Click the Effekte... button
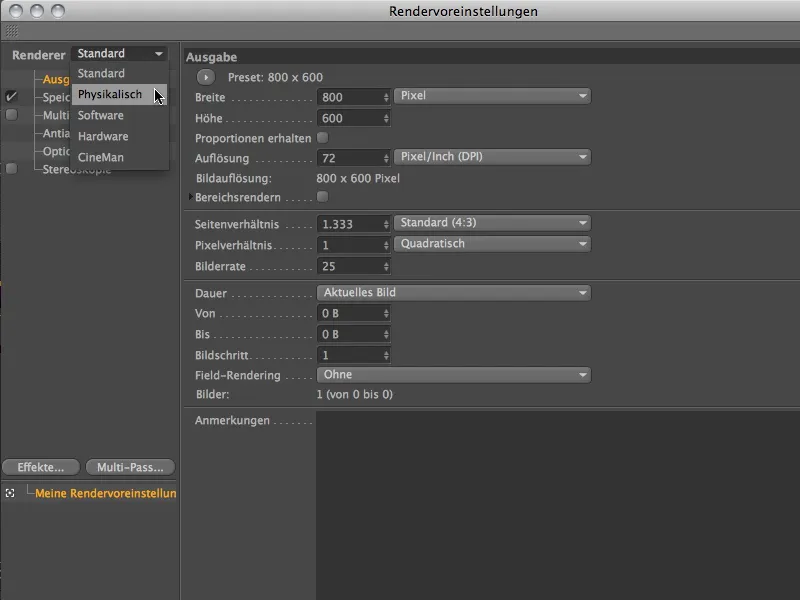The image size is (800, 600). click(41, 467)
